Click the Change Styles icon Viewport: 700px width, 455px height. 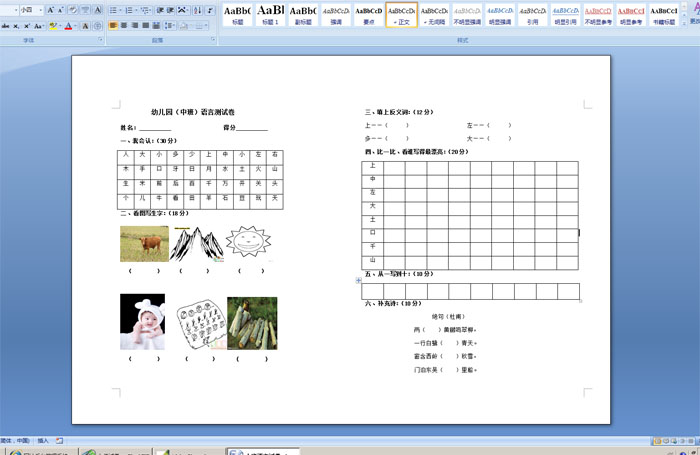[x=695, y=13]
